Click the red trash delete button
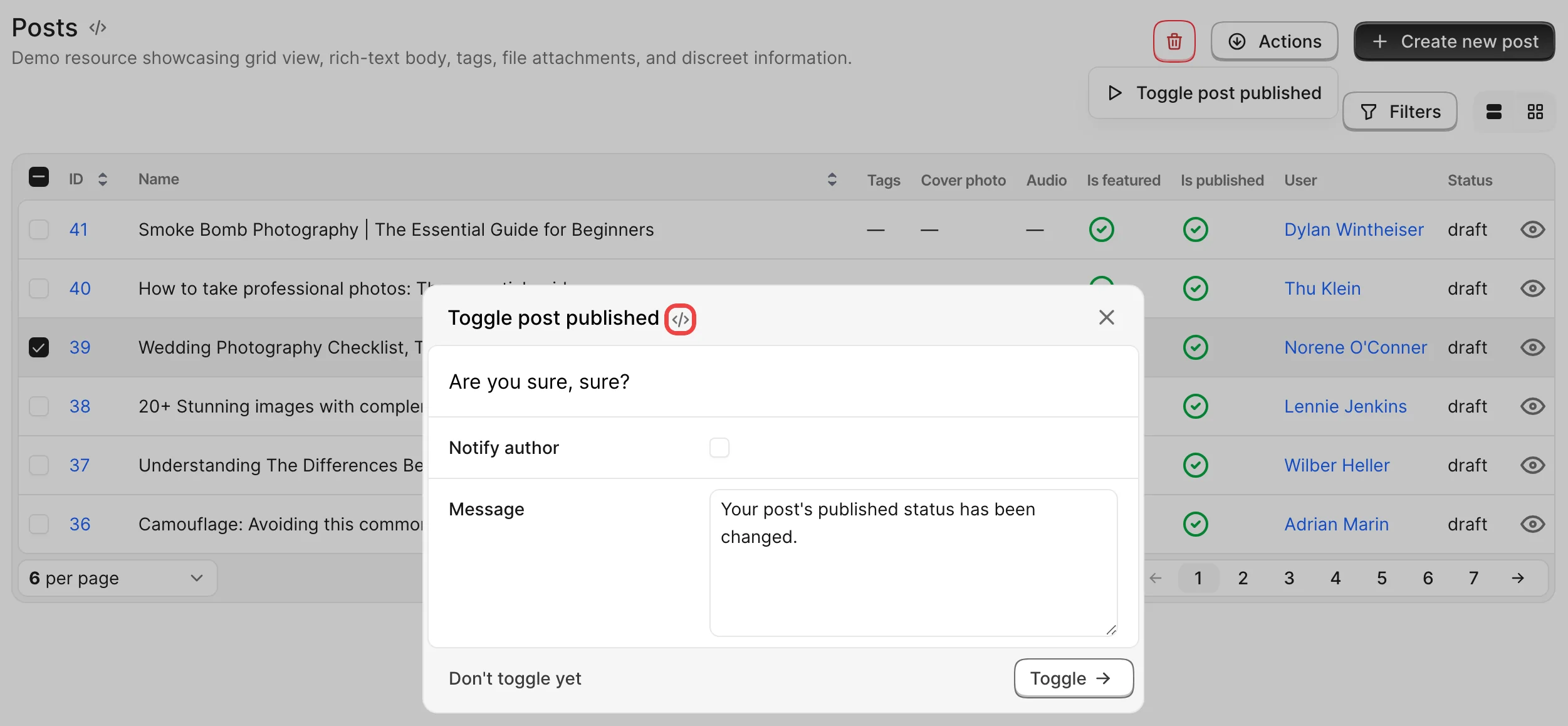Screen dimensions: 1568x726 (x=1174, y=41)
